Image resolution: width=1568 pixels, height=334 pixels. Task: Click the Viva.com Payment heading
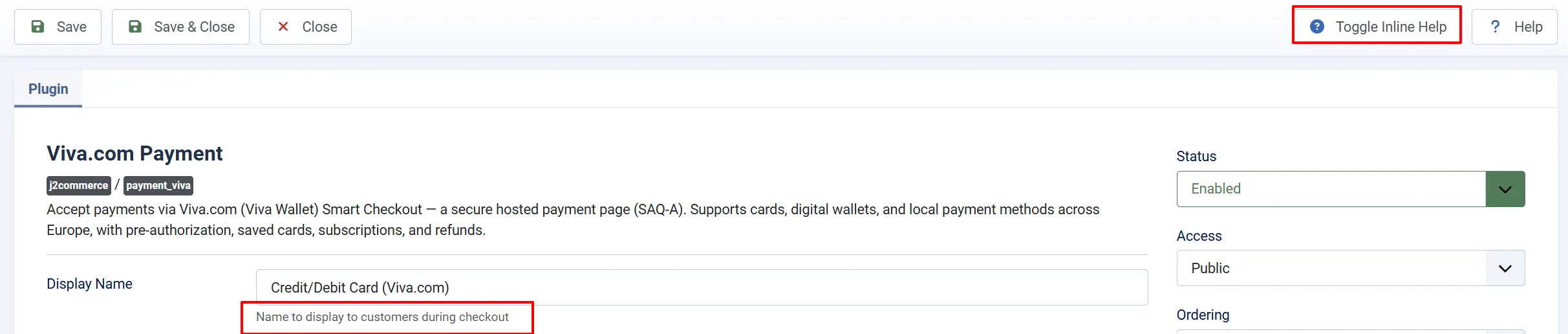click(x=134, y=153)
